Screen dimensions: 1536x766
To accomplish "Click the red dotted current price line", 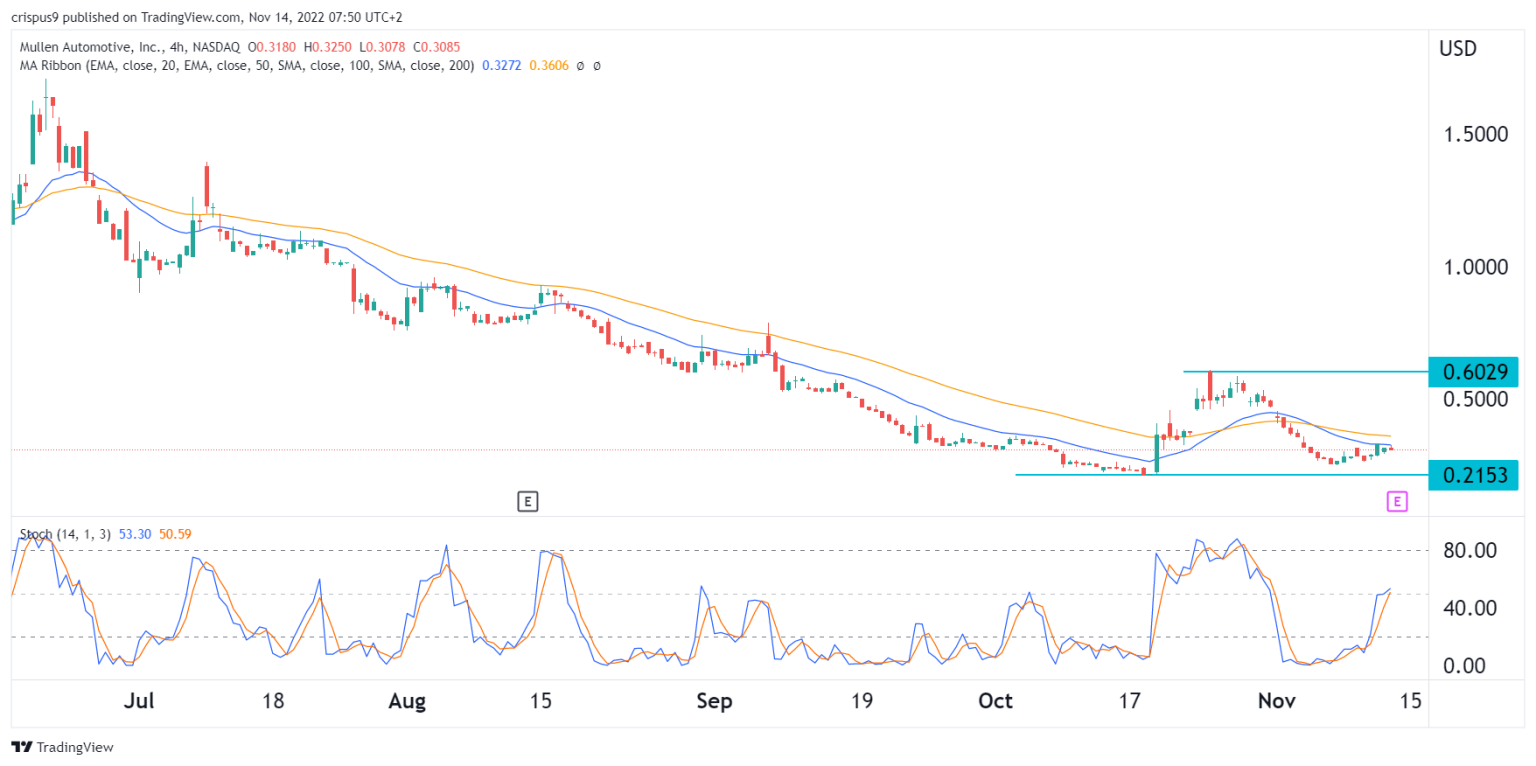I will [700, 449].
